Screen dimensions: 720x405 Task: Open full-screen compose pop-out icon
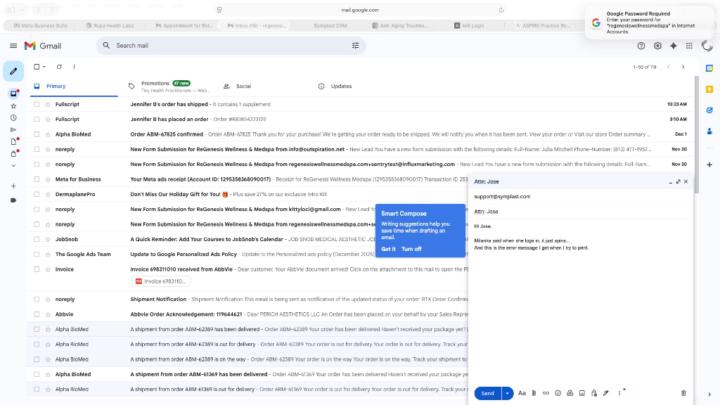coord(678,182)
